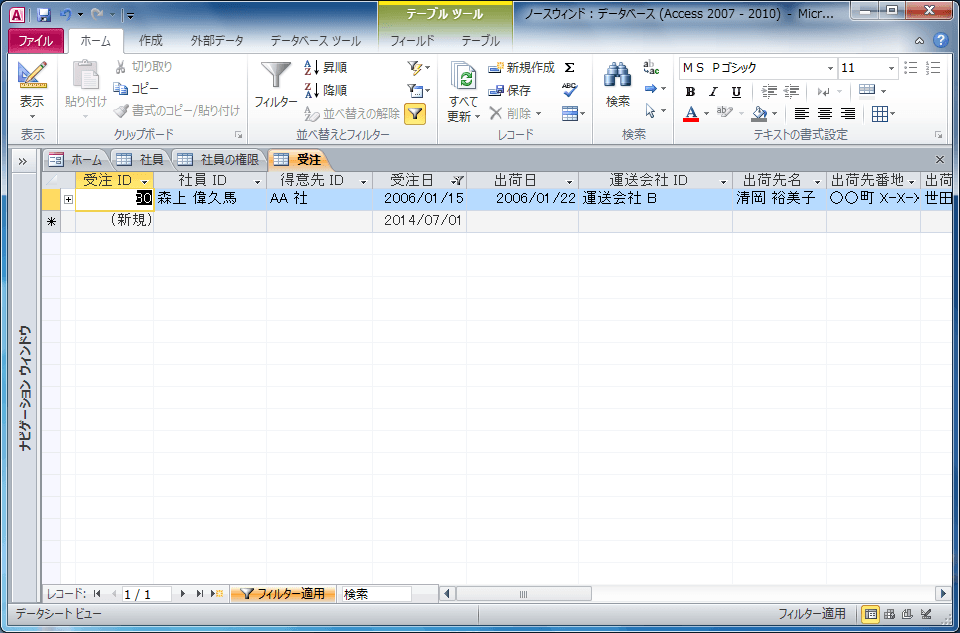Screen dimensions: 960x633
Task: Open the font size 11 dropdown
Action: click(x=891, y=68)
